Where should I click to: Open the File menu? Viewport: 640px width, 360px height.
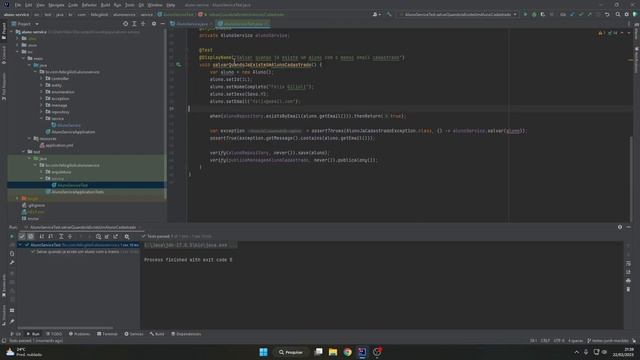click(x=18, y=5)
